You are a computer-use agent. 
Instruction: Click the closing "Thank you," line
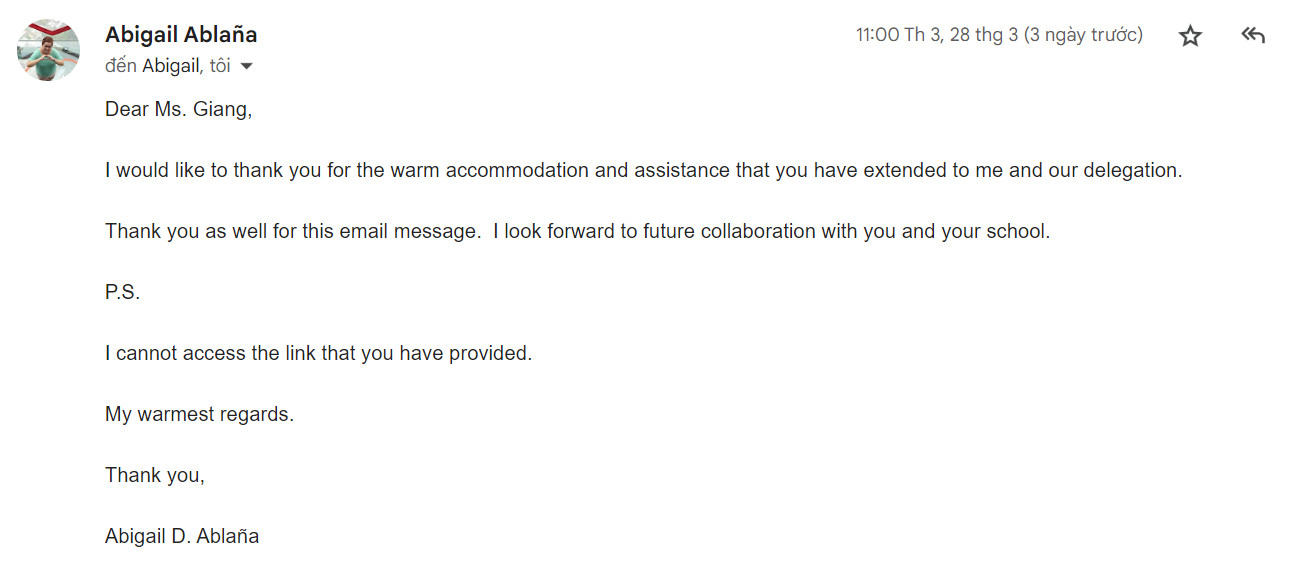154,475
